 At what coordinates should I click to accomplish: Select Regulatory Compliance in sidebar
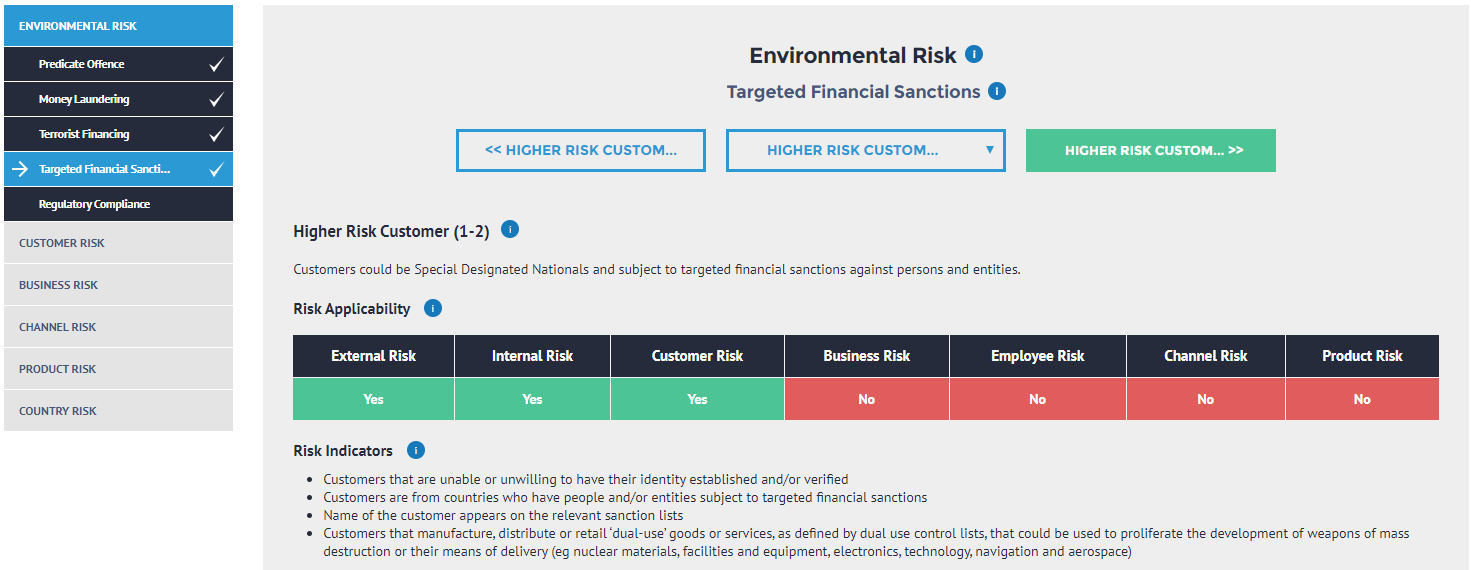tap(118, 204)
